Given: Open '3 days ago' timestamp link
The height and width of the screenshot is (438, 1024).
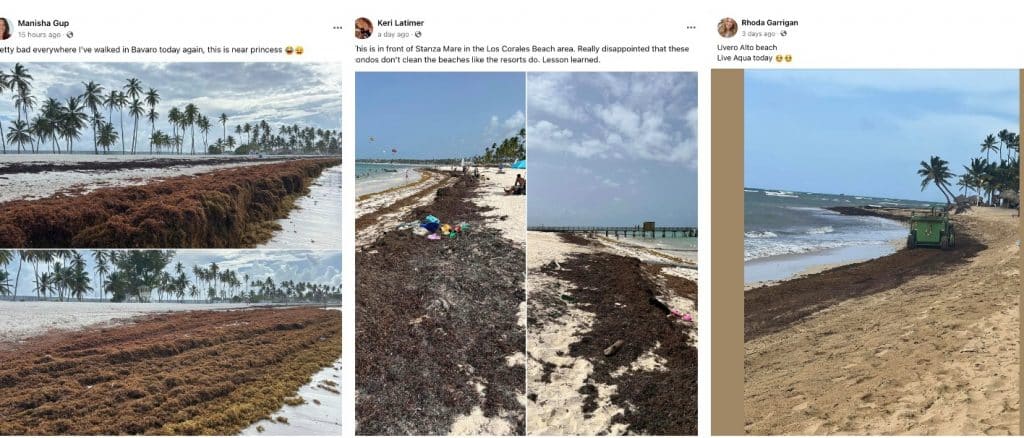Looking at the screenshot, I should point(758,34).
